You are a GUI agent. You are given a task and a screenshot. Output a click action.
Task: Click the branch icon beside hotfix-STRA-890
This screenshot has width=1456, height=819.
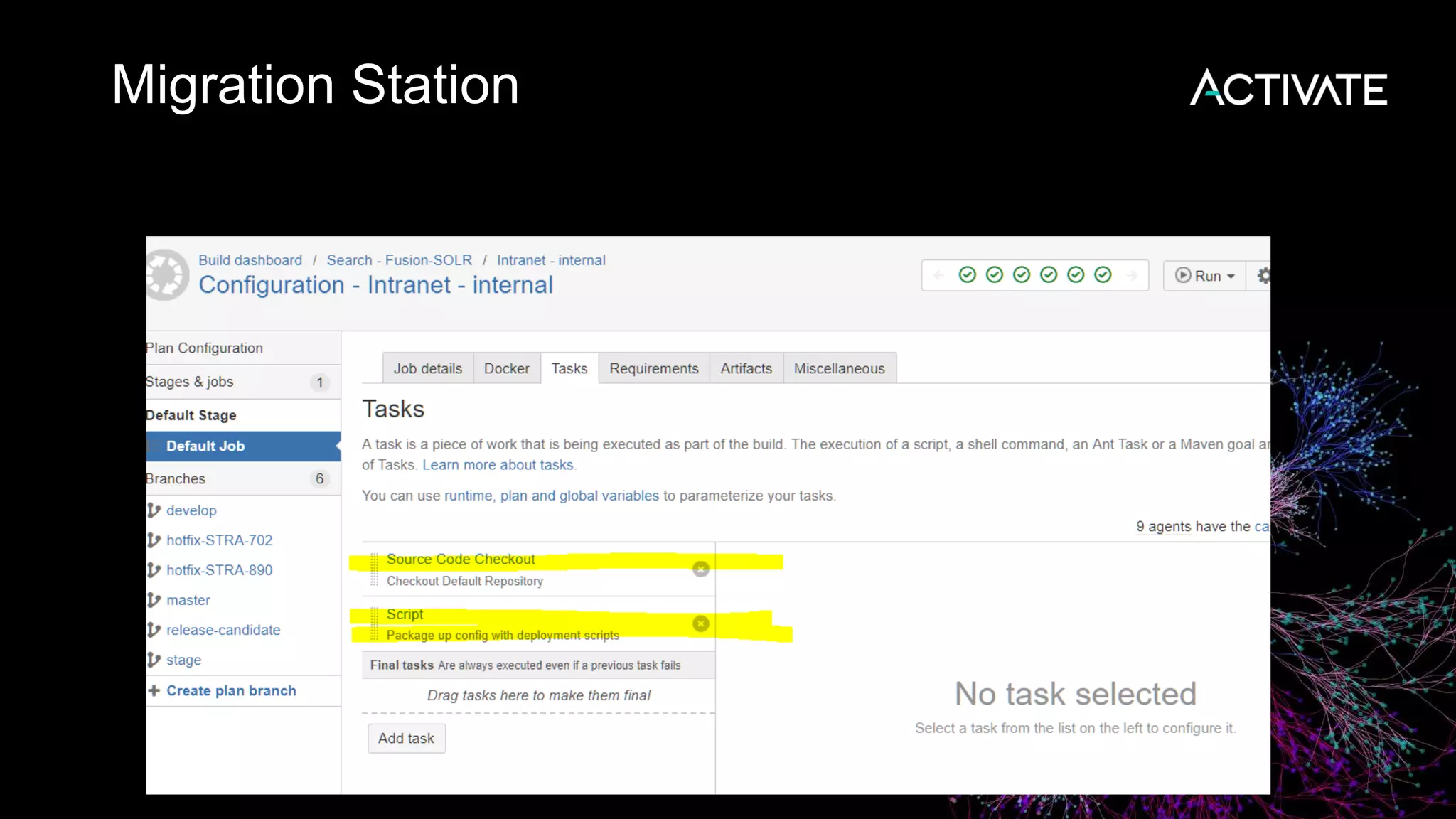[x=154, y=570]
